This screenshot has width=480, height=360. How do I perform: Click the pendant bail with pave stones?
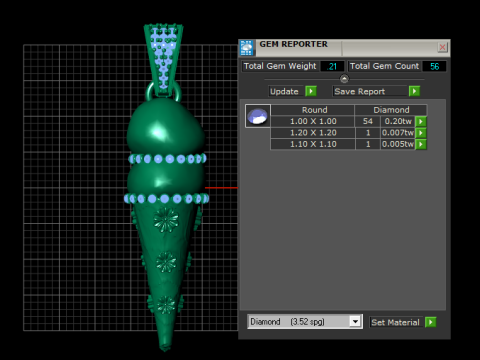click(163, 59)
